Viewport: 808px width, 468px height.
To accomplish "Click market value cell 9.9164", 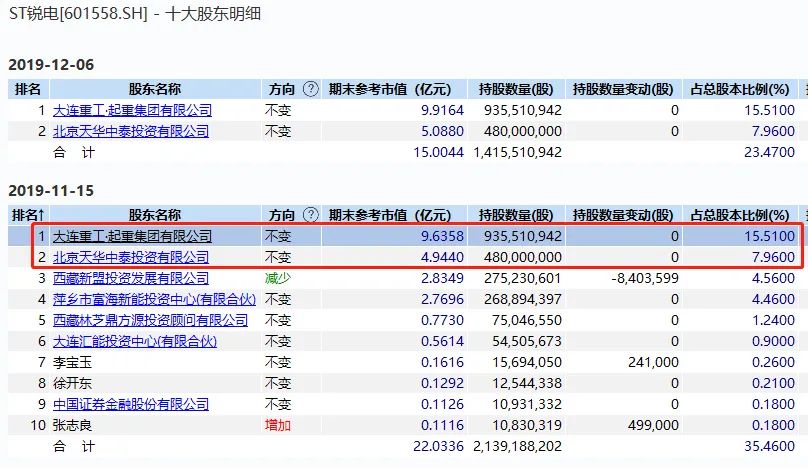I will 442,110.
